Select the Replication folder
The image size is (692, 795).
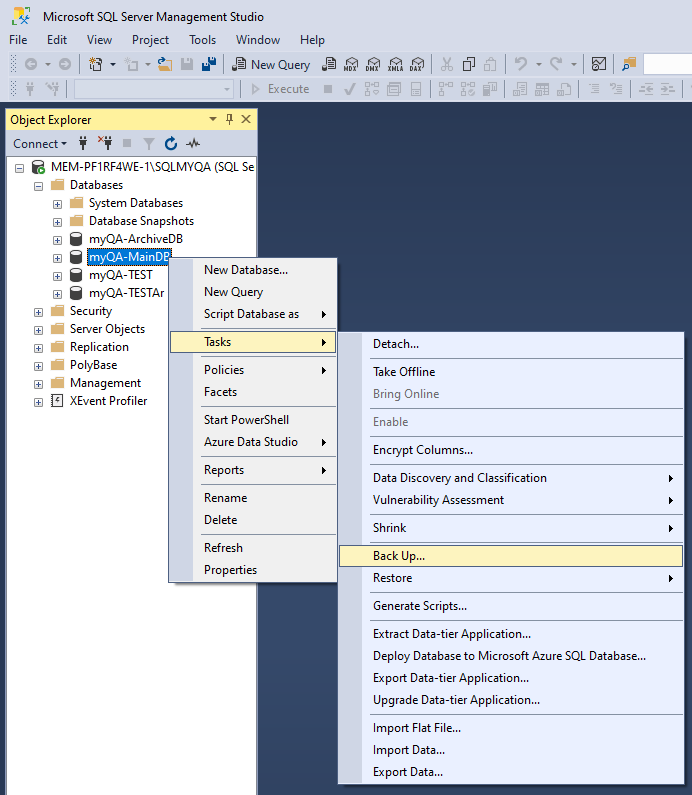point(99,347)
